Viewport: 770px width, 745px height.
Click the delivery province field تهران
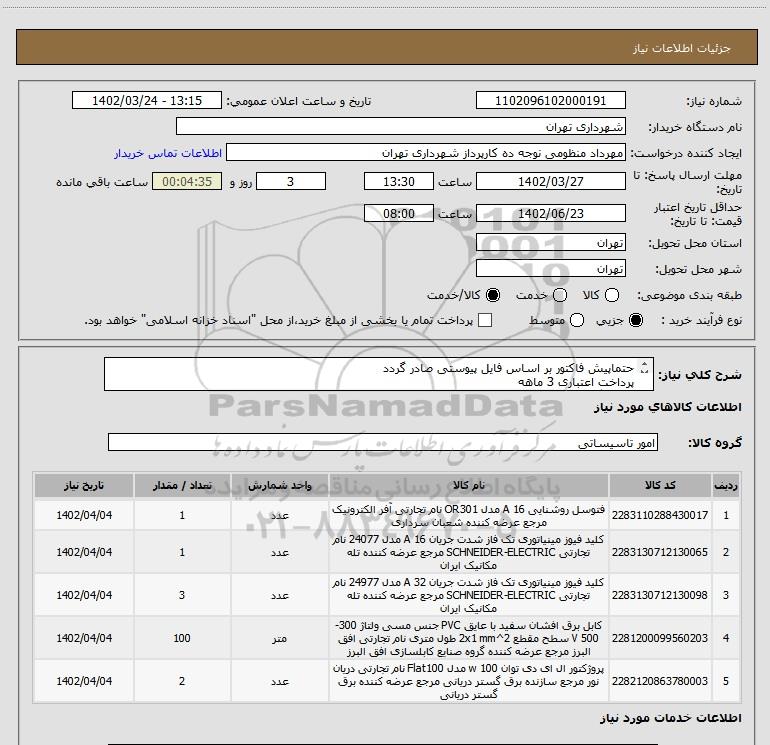[x=550, y=243]
